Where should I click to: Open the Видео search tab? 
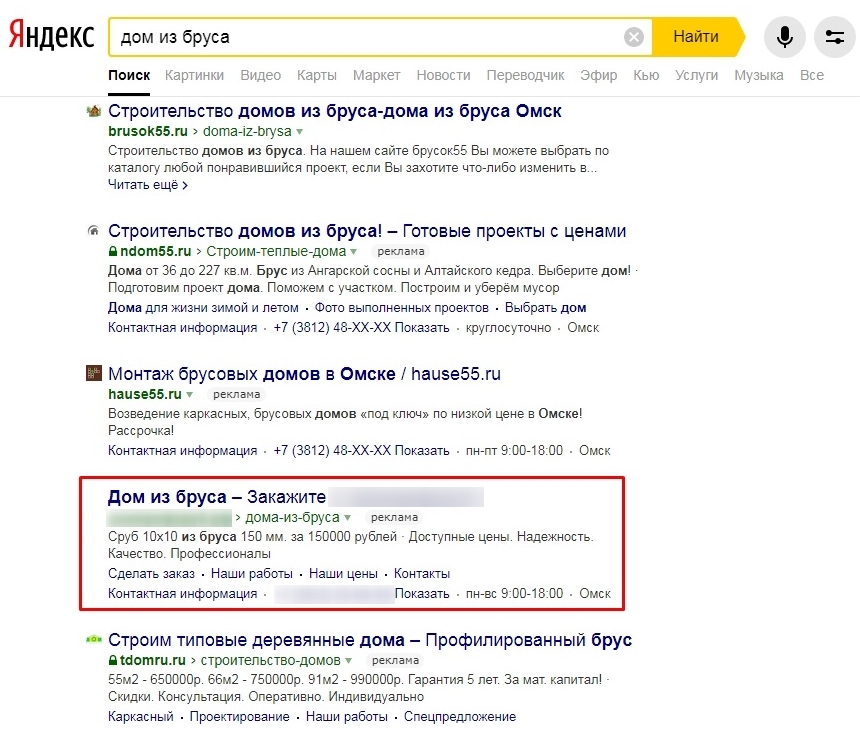click(x=261, y=75)
